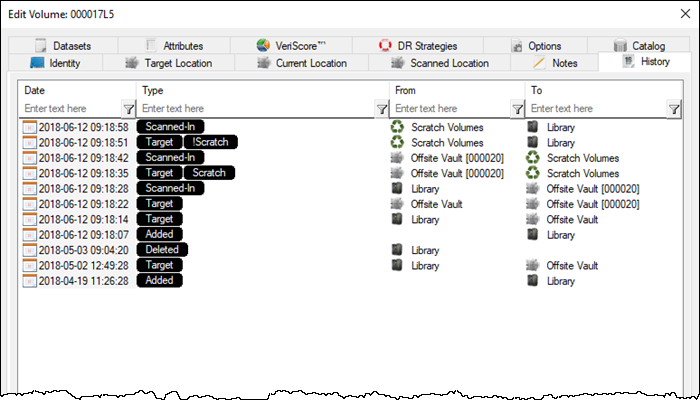Switch to the Datasets tab
700x400 pixels.
(63, 46)
